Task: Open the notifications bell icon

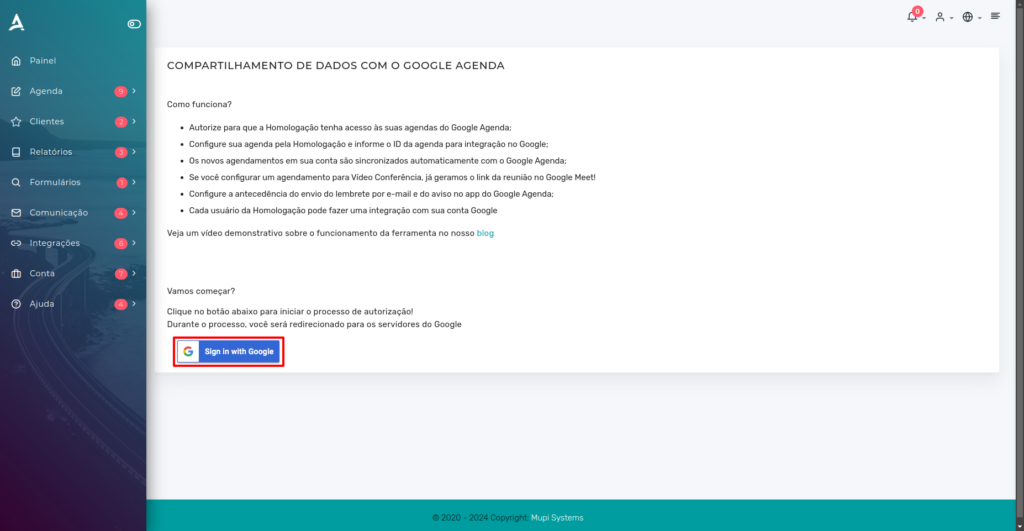Action: tap(912, 17)
